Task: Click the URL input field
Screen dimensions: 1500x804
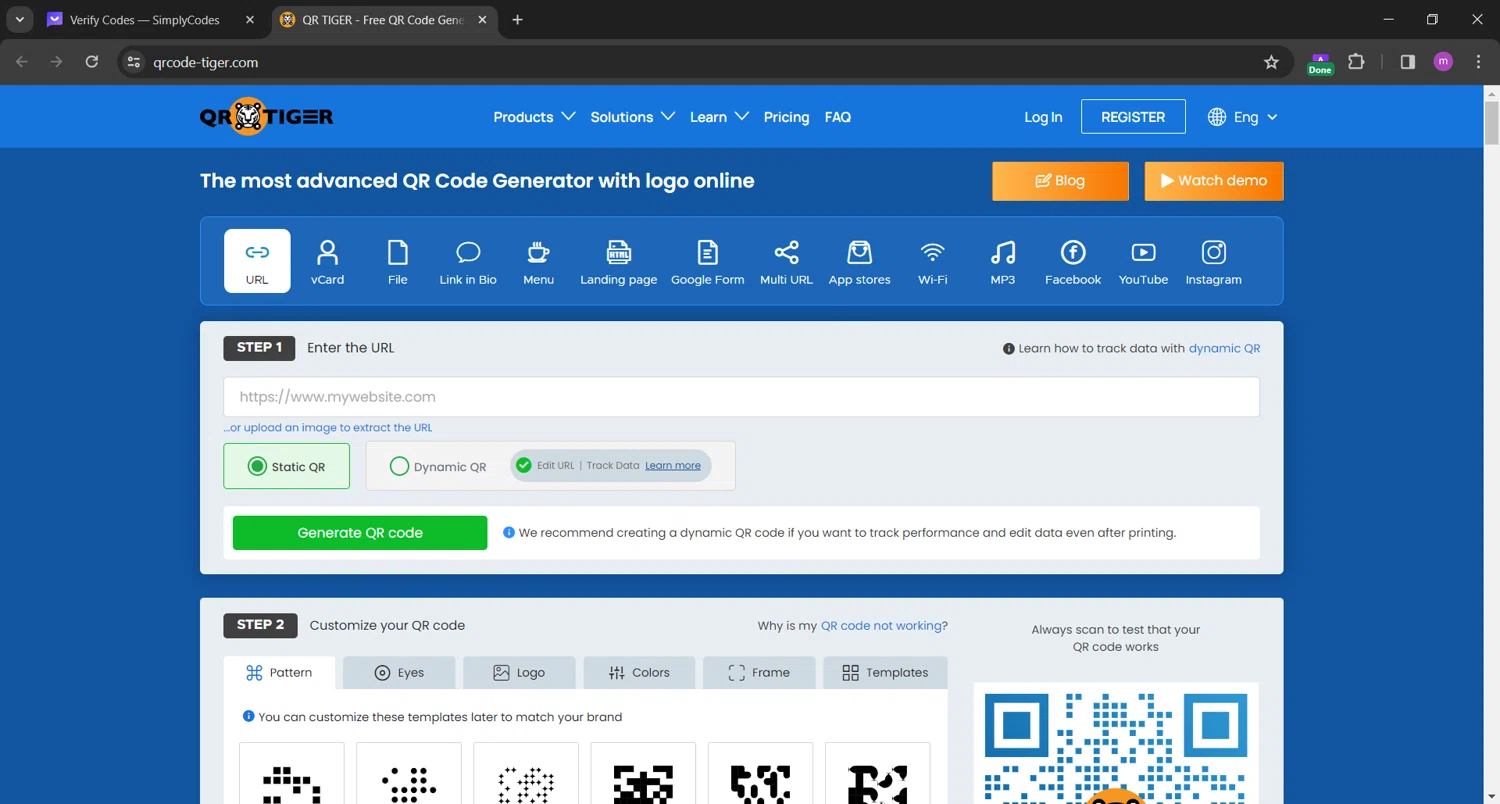Action: point(741,397)
